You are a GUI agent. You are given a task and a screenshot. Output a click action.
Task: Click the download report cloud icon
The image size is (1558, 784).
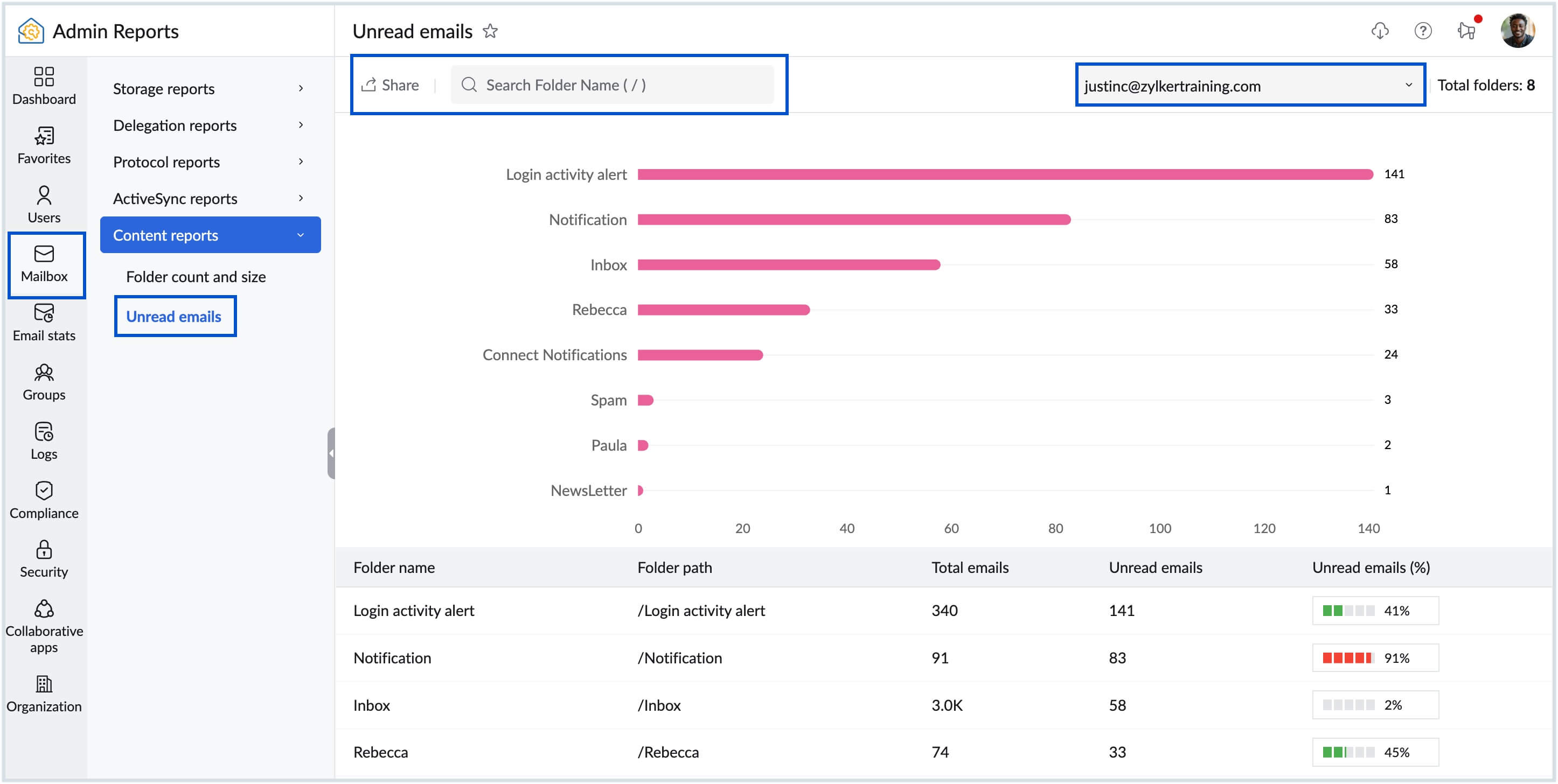pos(1380,31)
